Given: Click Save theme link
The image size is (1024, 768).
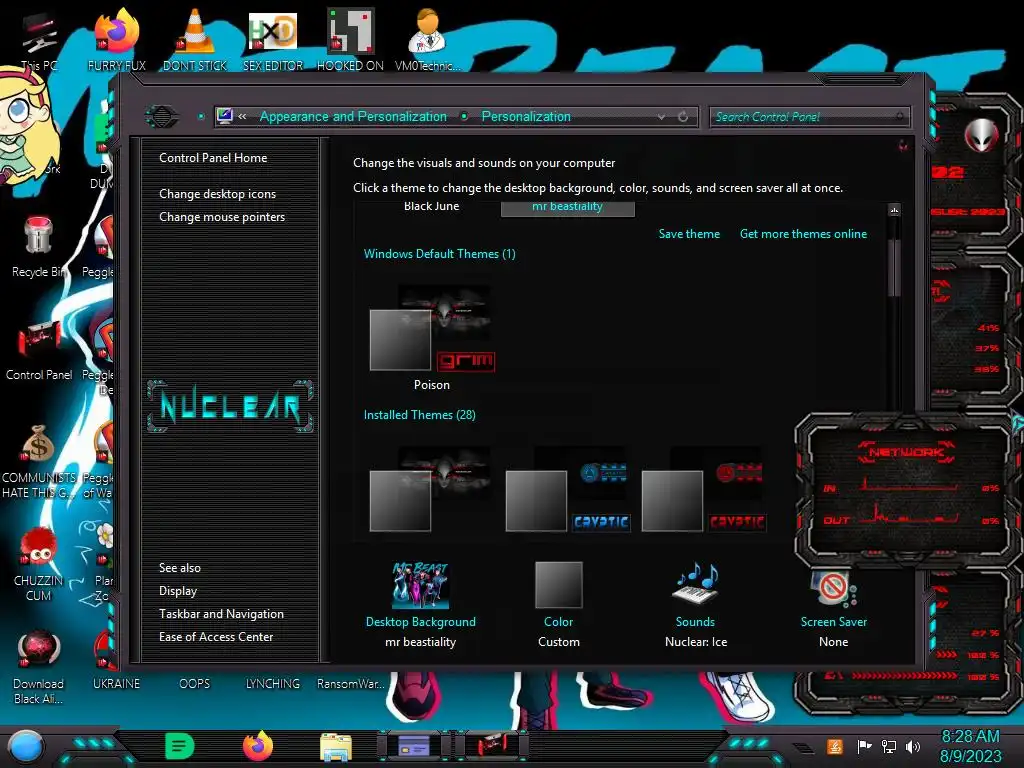Looking at the screenshot, I should point(689,234).
